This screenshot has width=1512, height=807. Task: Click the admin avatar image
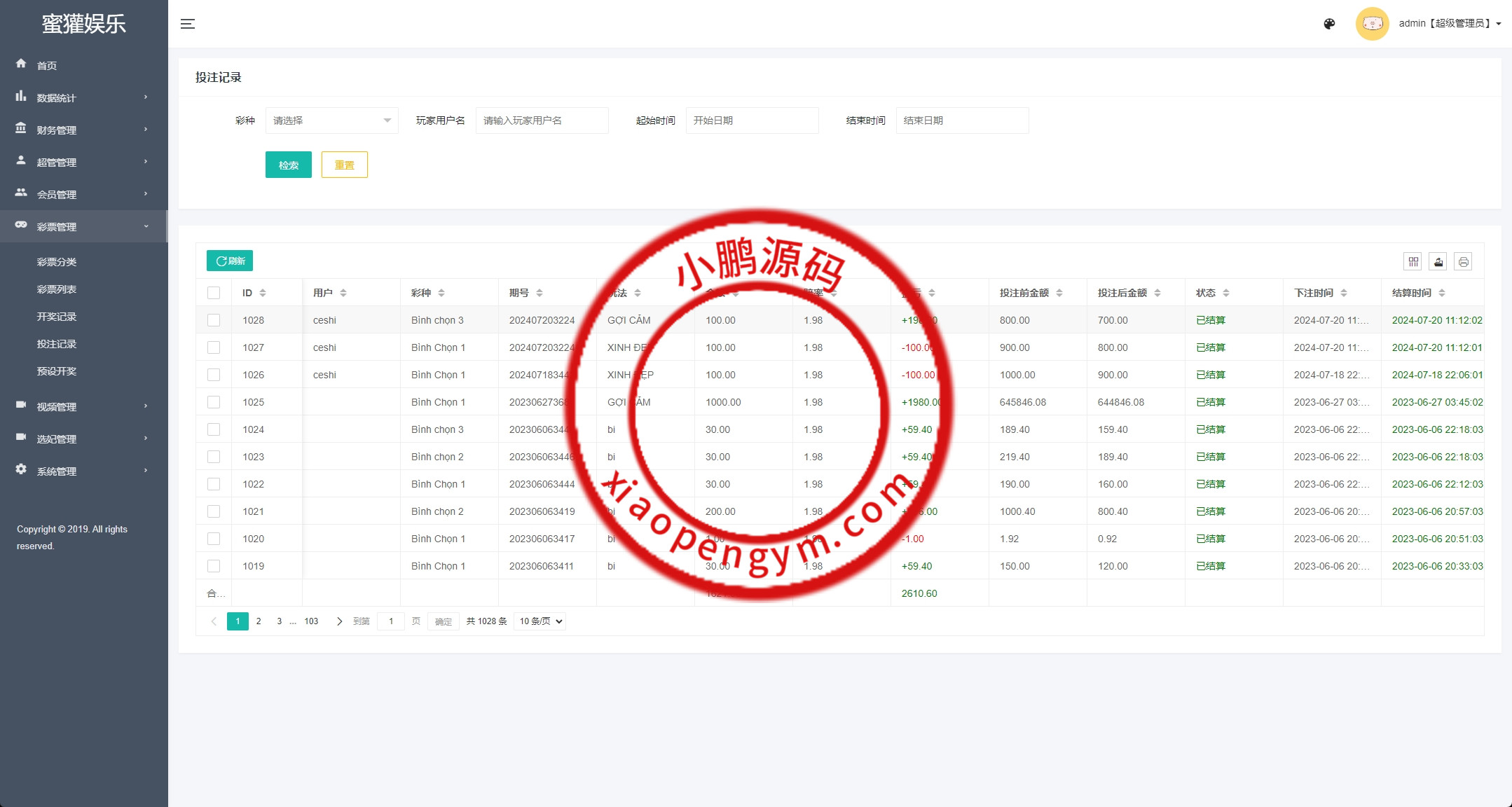coord(1372,24)
